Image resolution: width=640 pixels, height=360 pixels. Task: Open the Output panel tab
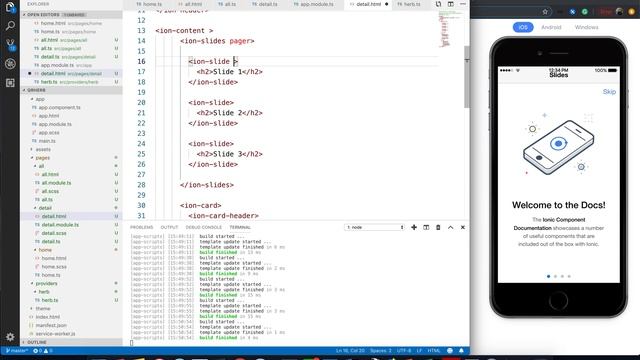pyautogui.click(x=169, y=227)
